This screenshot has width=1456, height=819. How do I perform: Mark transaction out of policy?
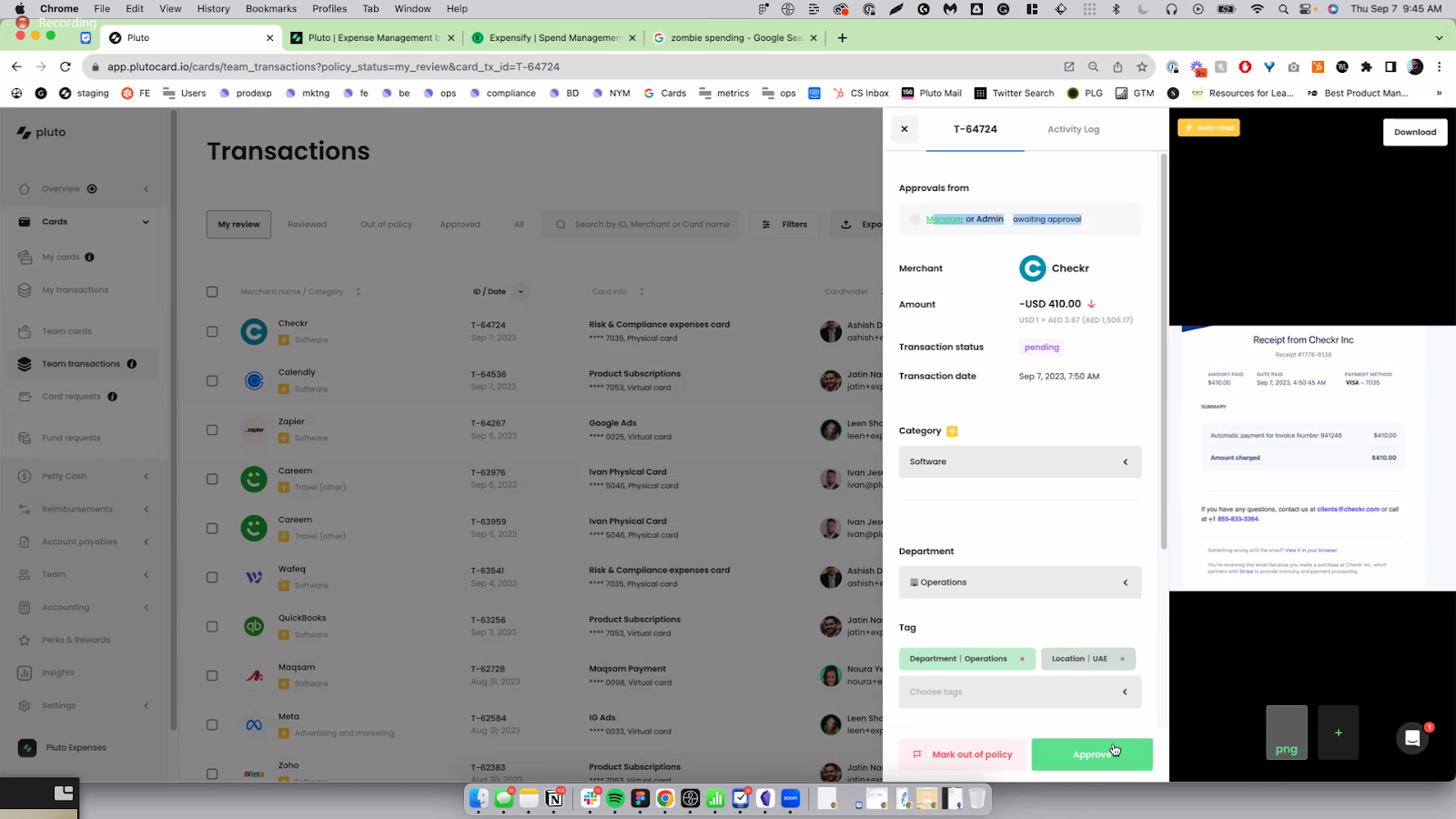coord(963,754)
